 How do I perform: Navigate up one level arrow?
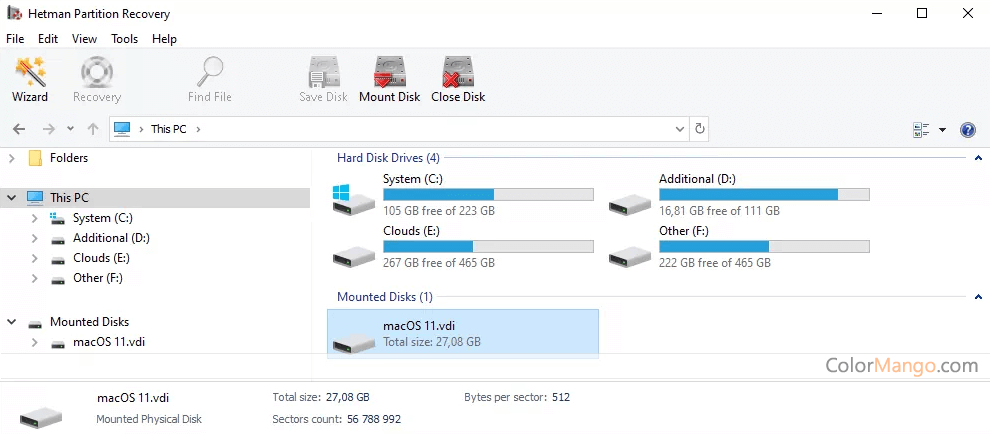[93, 129]
